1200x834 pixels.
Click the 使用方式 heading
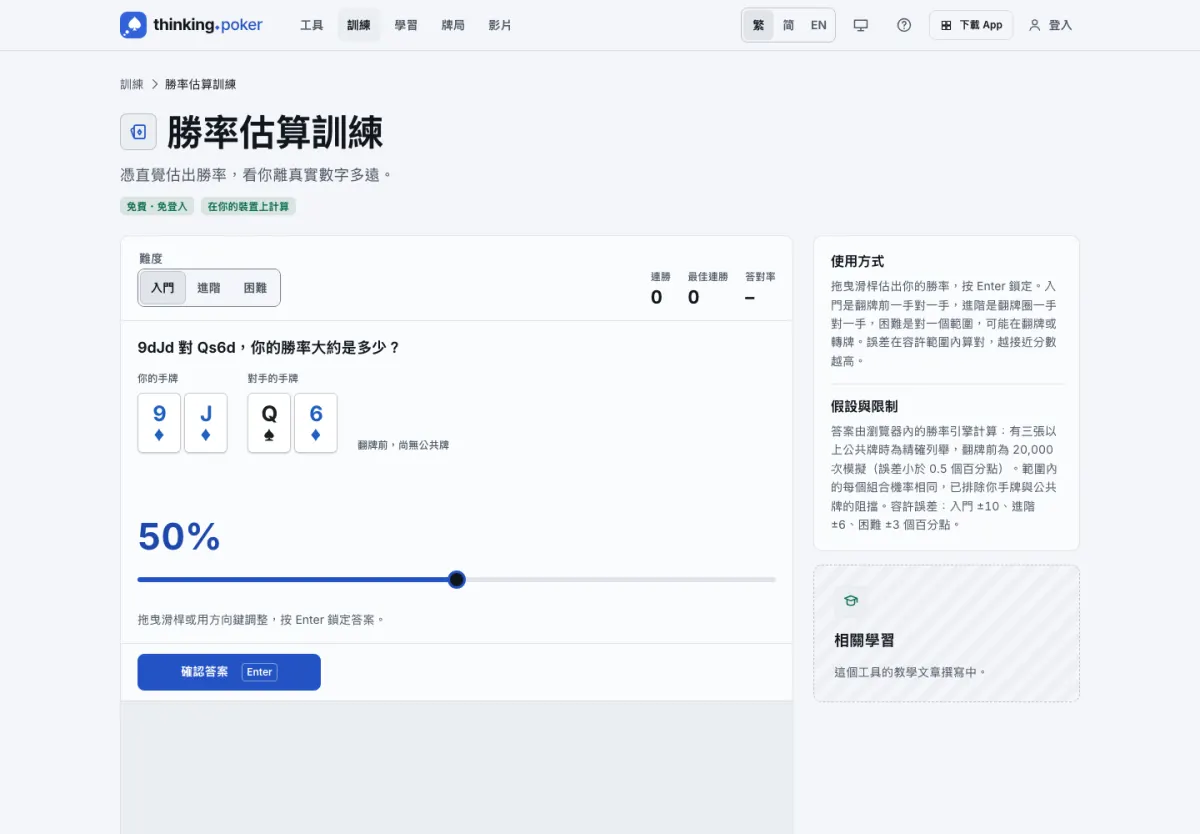click(857, 261)
